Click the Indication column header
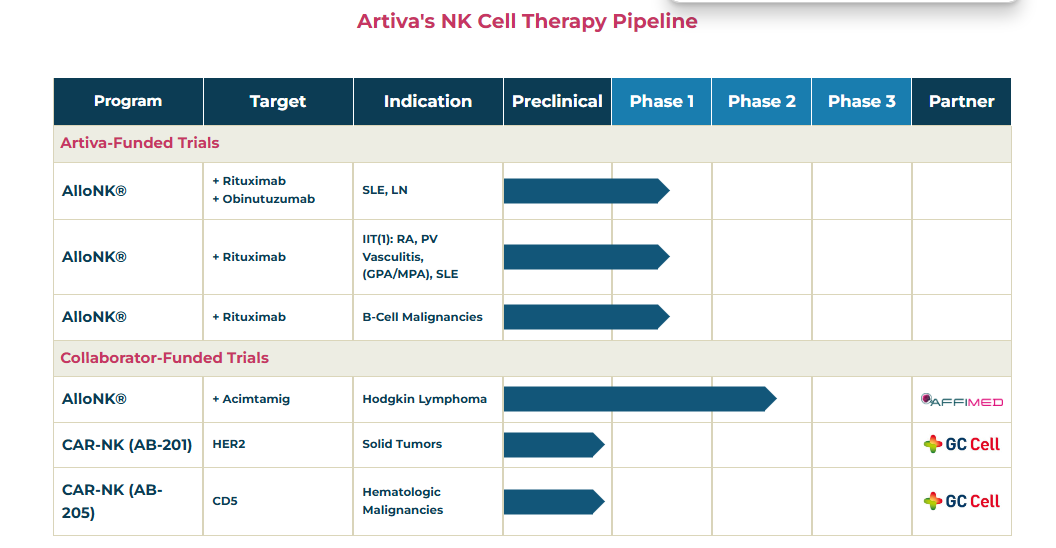Screen dimensions: 1056x548 [428, 101]
